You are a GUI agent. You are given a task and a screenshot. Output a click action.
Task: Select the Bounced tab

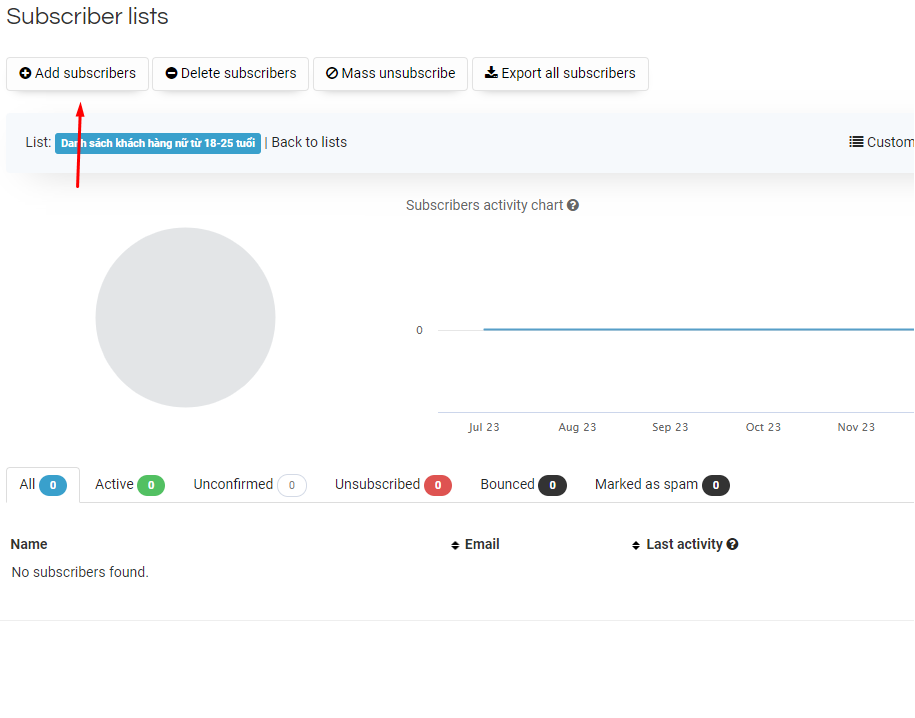(523, 485)
